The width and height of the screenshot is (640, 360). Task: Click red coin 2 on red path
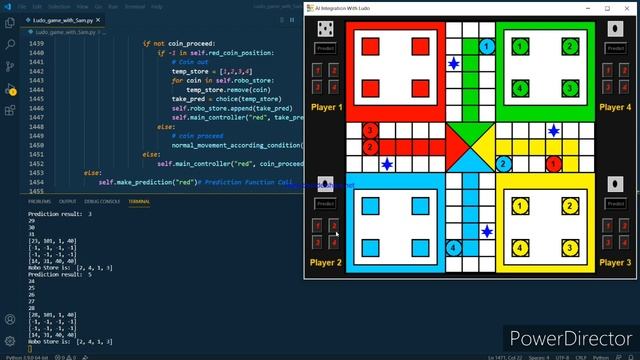(370, 147)
